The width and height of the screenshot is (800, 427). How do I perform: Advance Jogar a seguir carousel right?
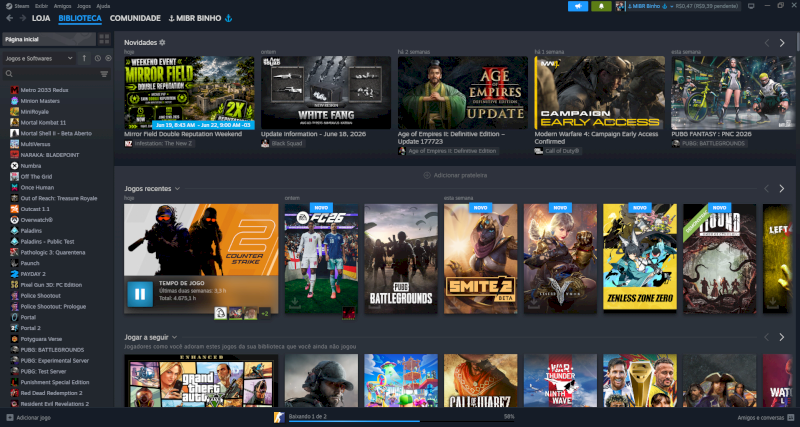[782, 337]
